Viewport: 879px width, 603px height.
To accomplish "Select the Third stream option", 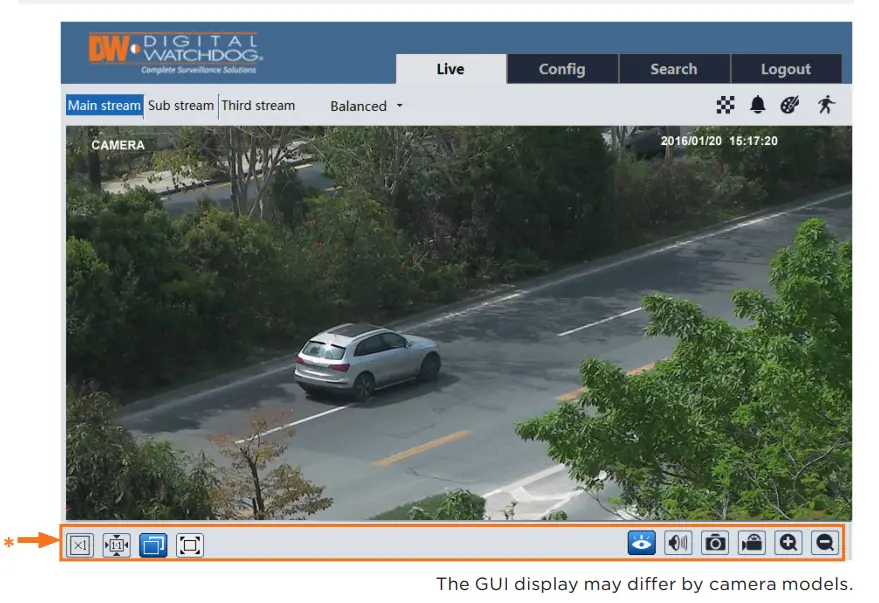I will click(x=258, y=105).
